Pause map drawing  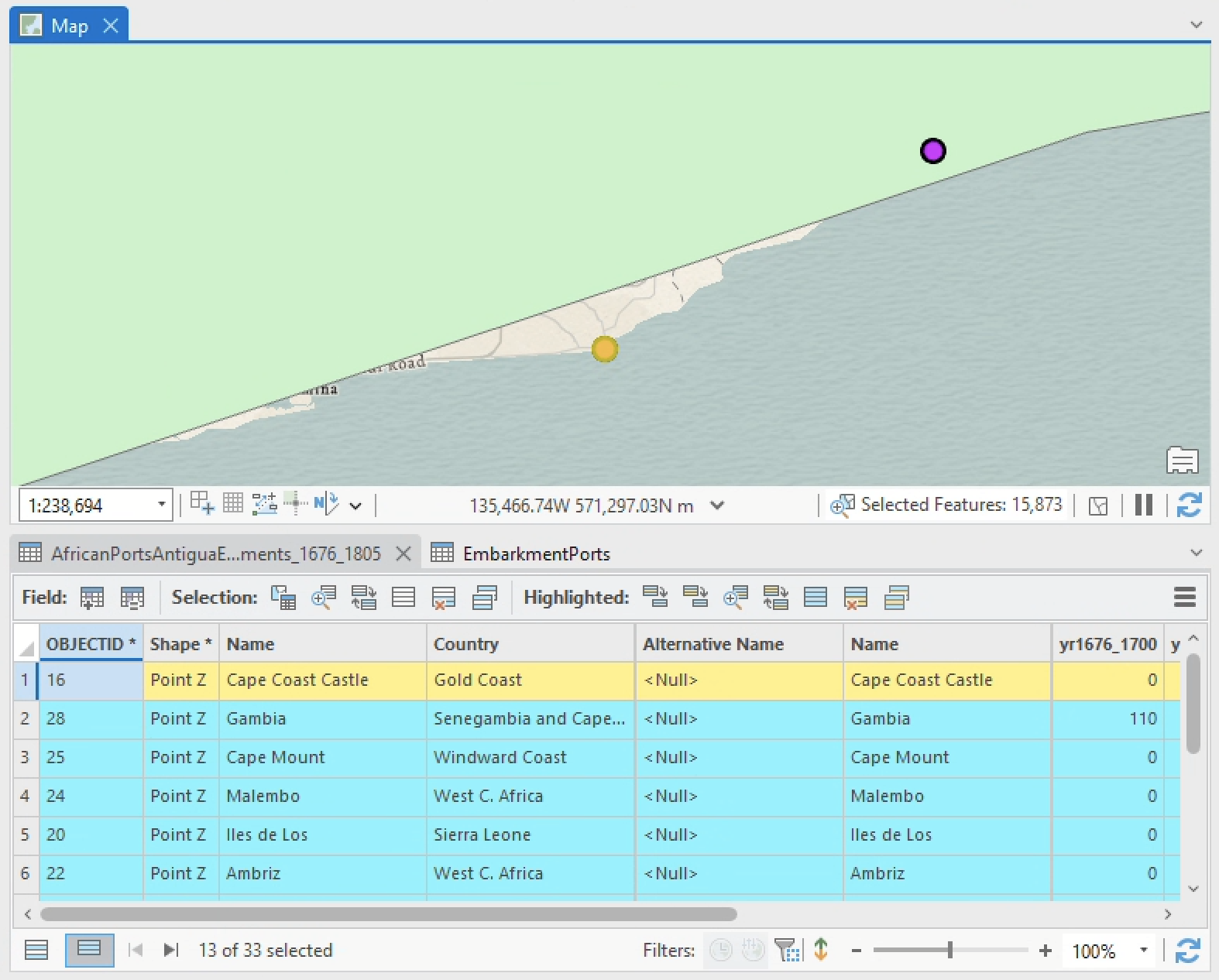(x=1143, y=505)
